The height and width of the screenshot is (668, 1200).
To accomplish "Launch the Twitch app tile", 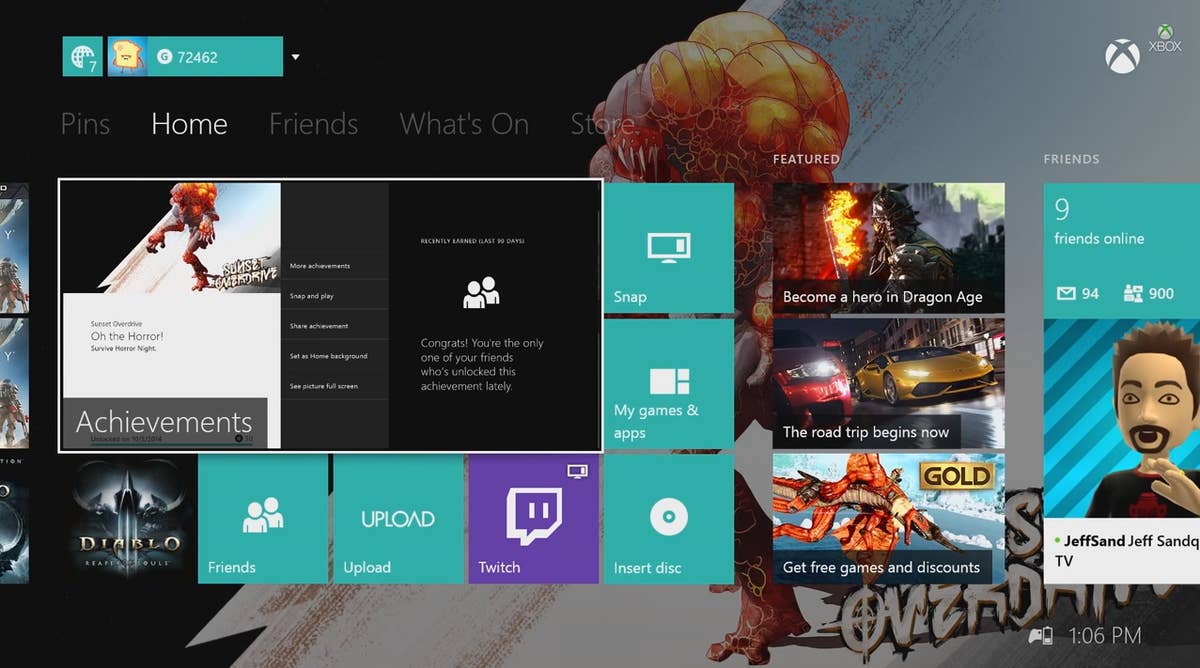I will (533, 518).
